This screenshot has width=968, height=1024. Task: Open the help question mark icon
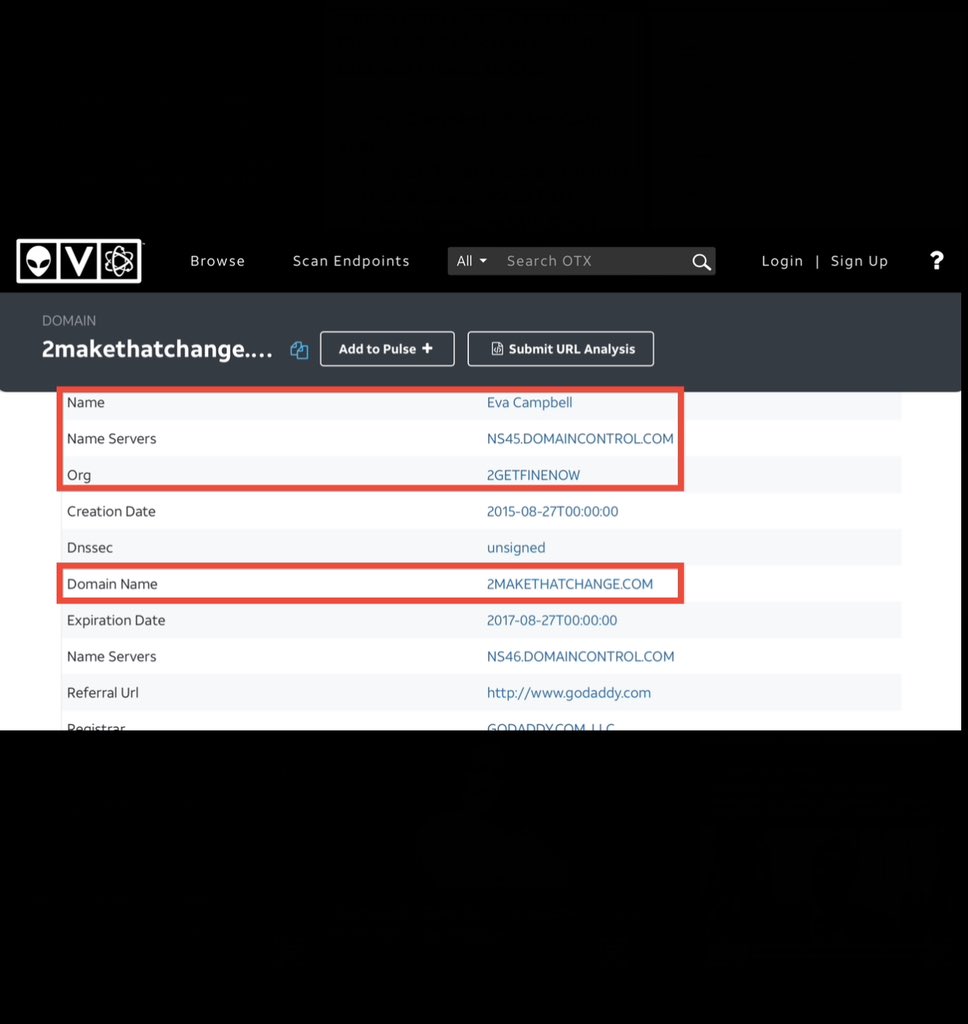pos(936,261)
